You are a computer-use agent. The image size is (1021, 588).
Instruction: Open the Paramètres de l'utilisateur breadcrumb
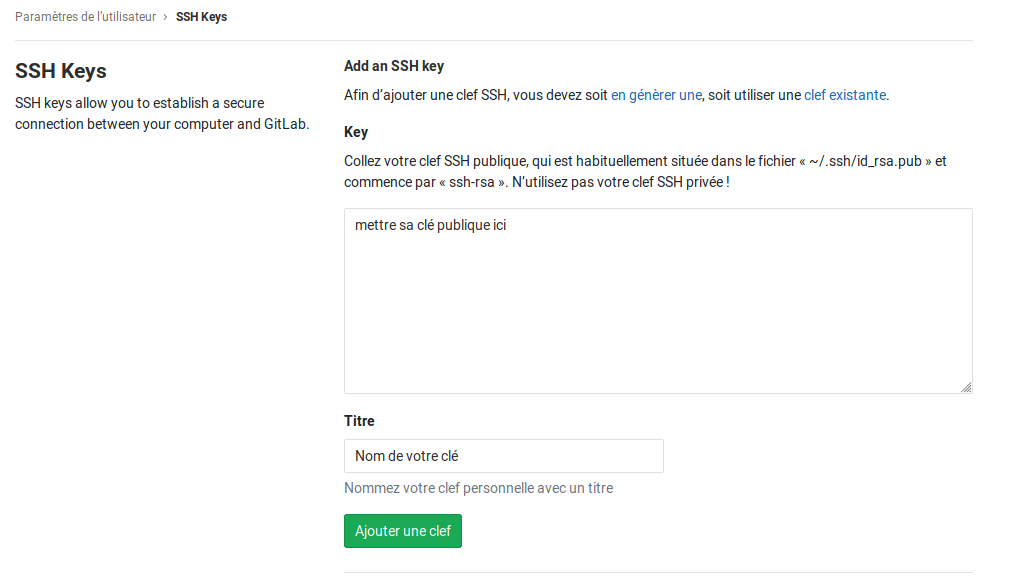point(85,17)
